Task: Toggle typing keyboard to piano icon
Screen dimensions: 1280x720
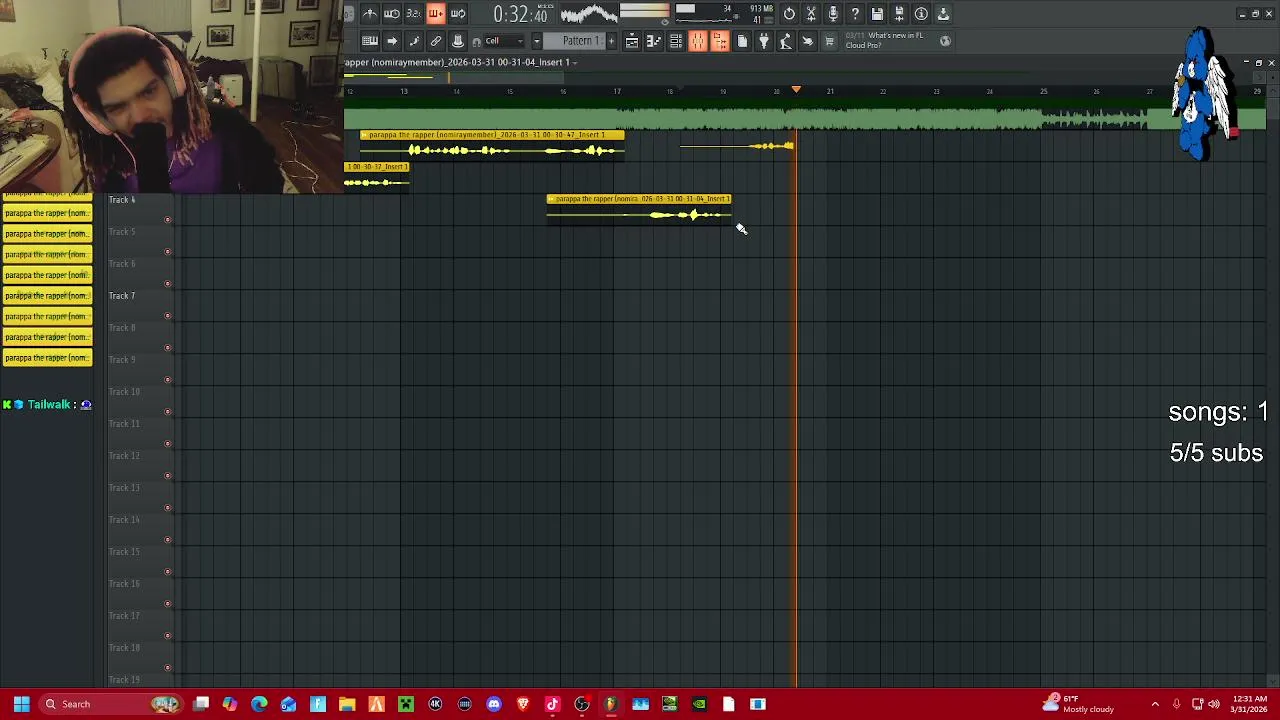Action: click(370, 41)
